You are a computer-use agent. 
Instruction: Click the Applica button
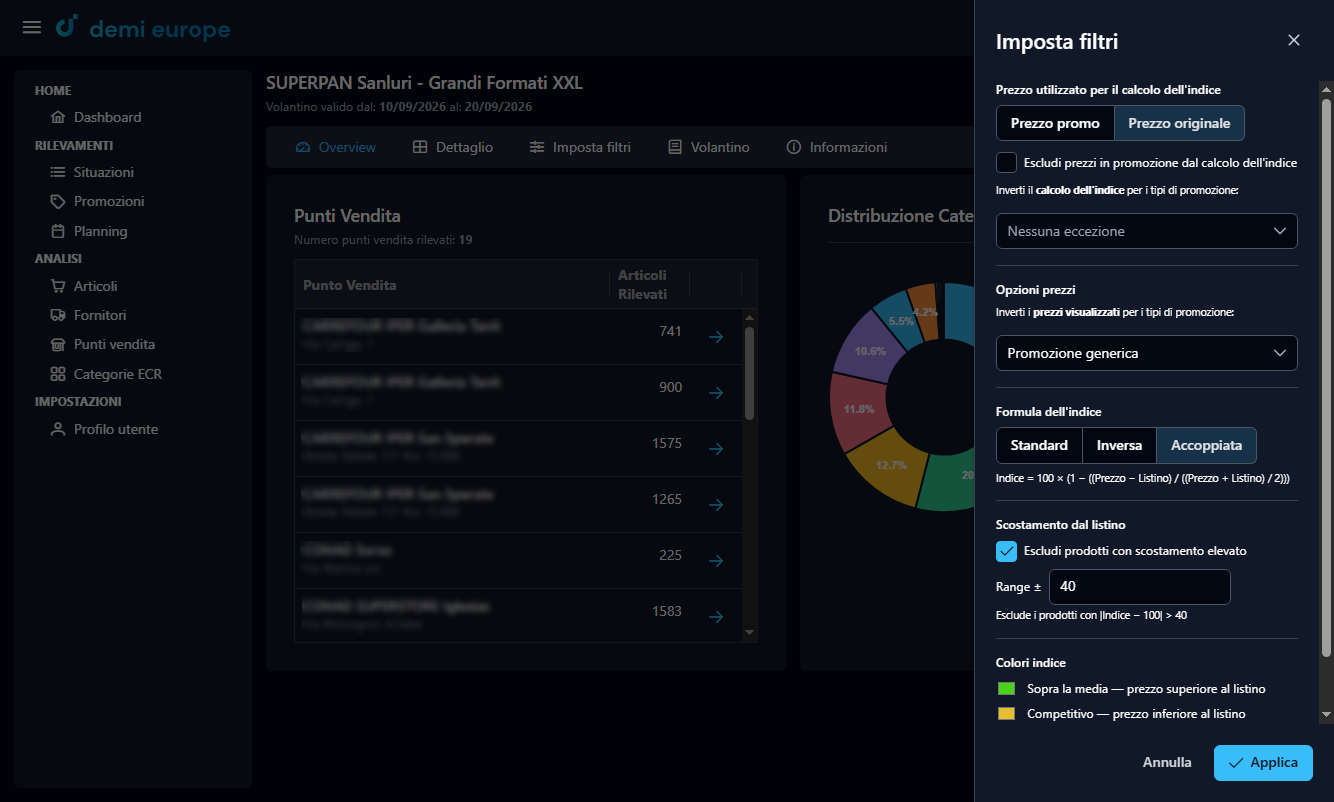[x=1263, y=762]
